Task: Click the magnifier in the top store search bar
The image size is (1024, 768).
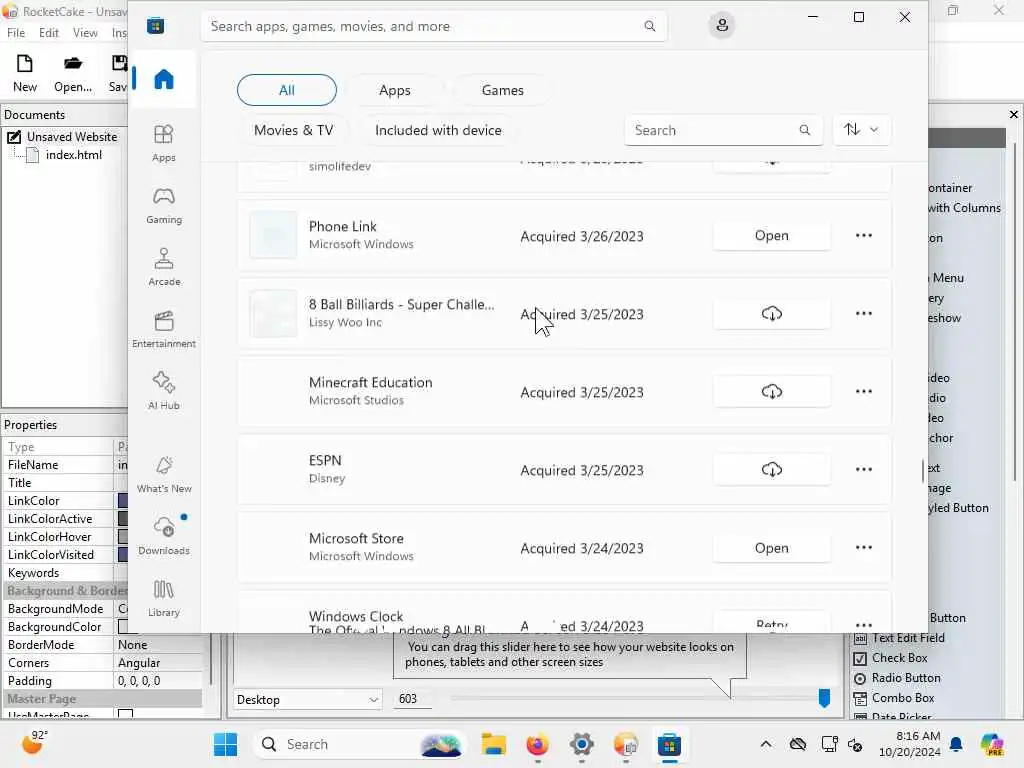Action: tap(650, 26)
